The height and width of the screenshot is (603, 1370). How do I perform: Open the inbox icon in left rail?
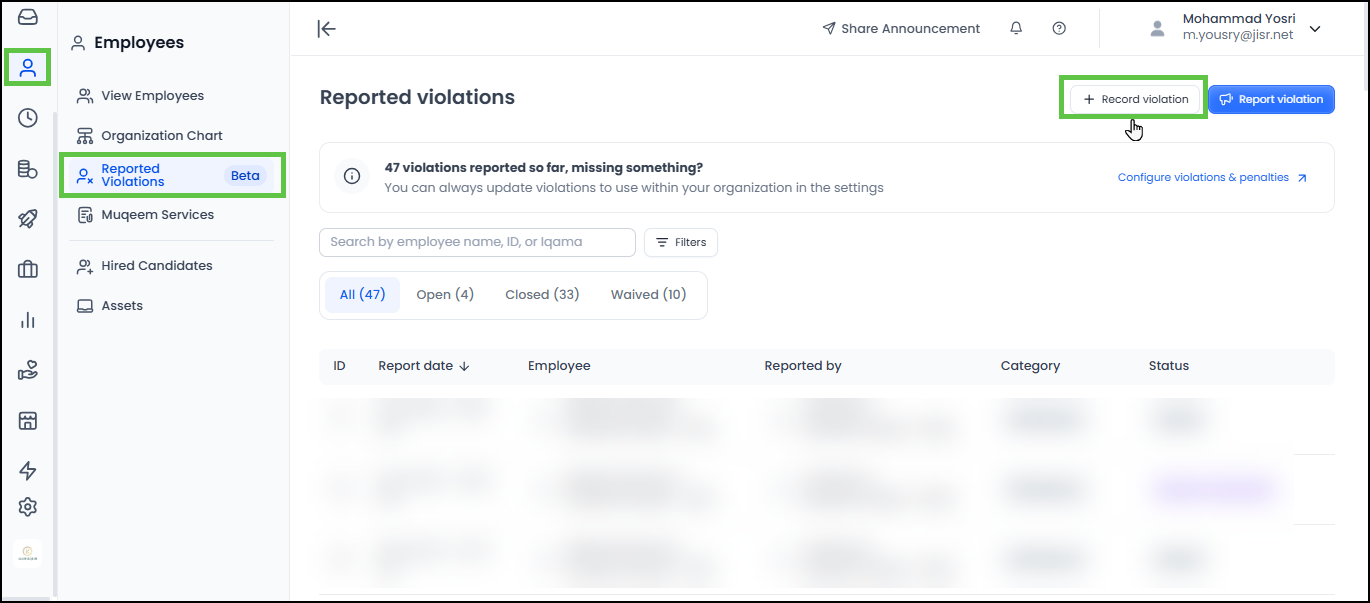click(28, 16)
